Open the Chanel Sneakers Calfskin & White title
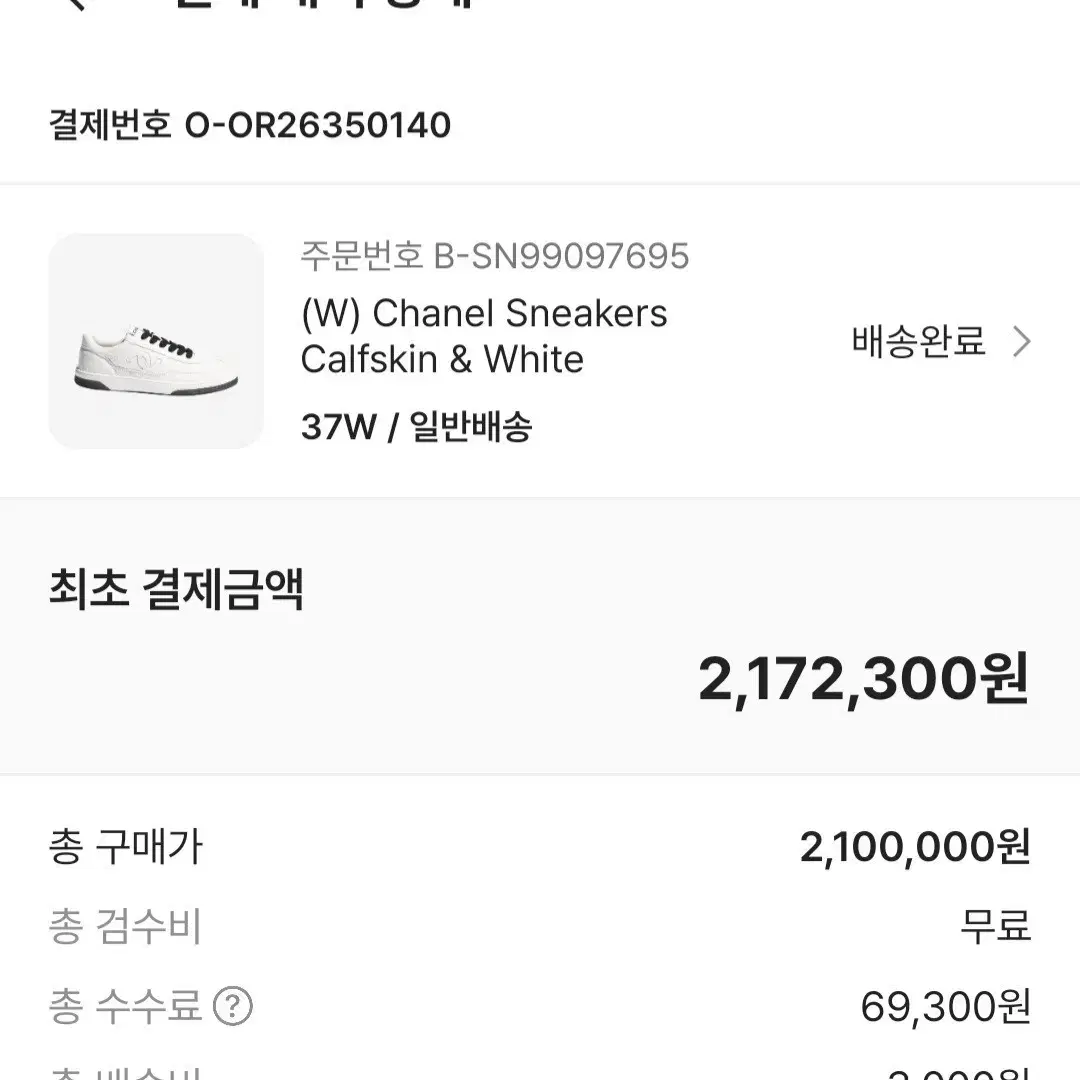 pyautogui.click(x=484, y=336)
